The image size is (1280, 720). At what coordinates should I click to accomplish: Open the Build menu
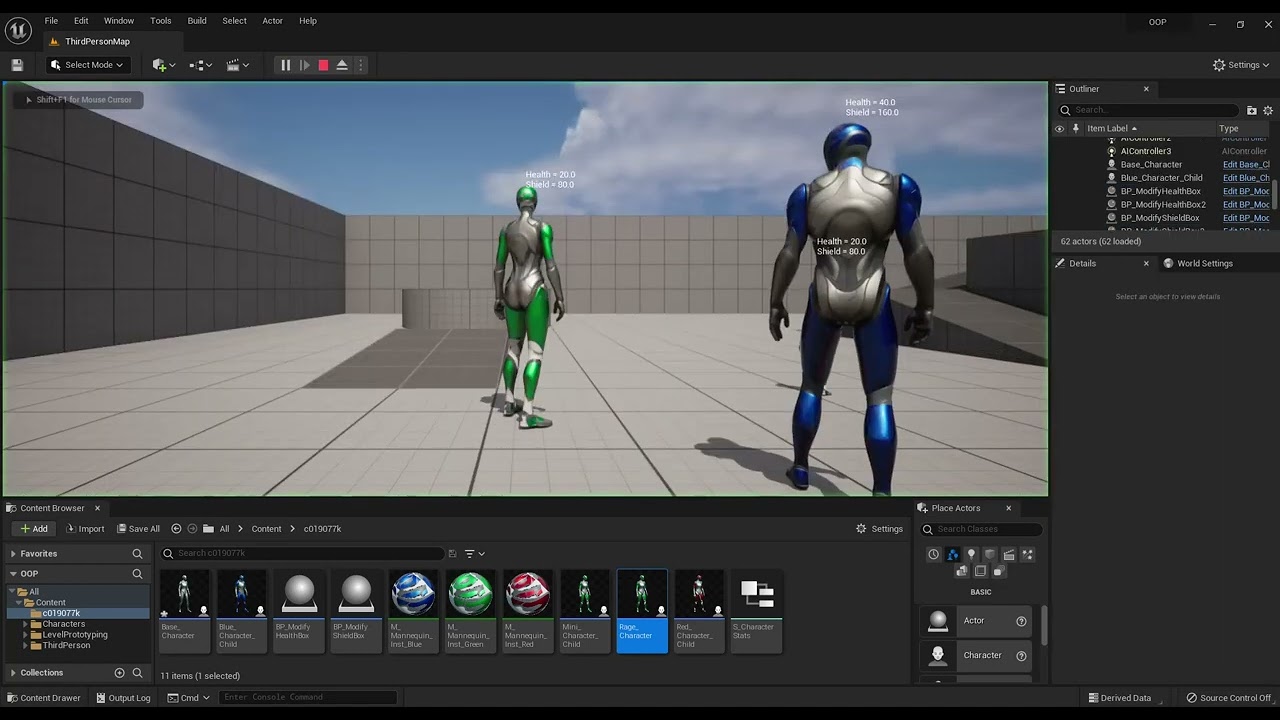pyautogui.click(x=197, y=21)
